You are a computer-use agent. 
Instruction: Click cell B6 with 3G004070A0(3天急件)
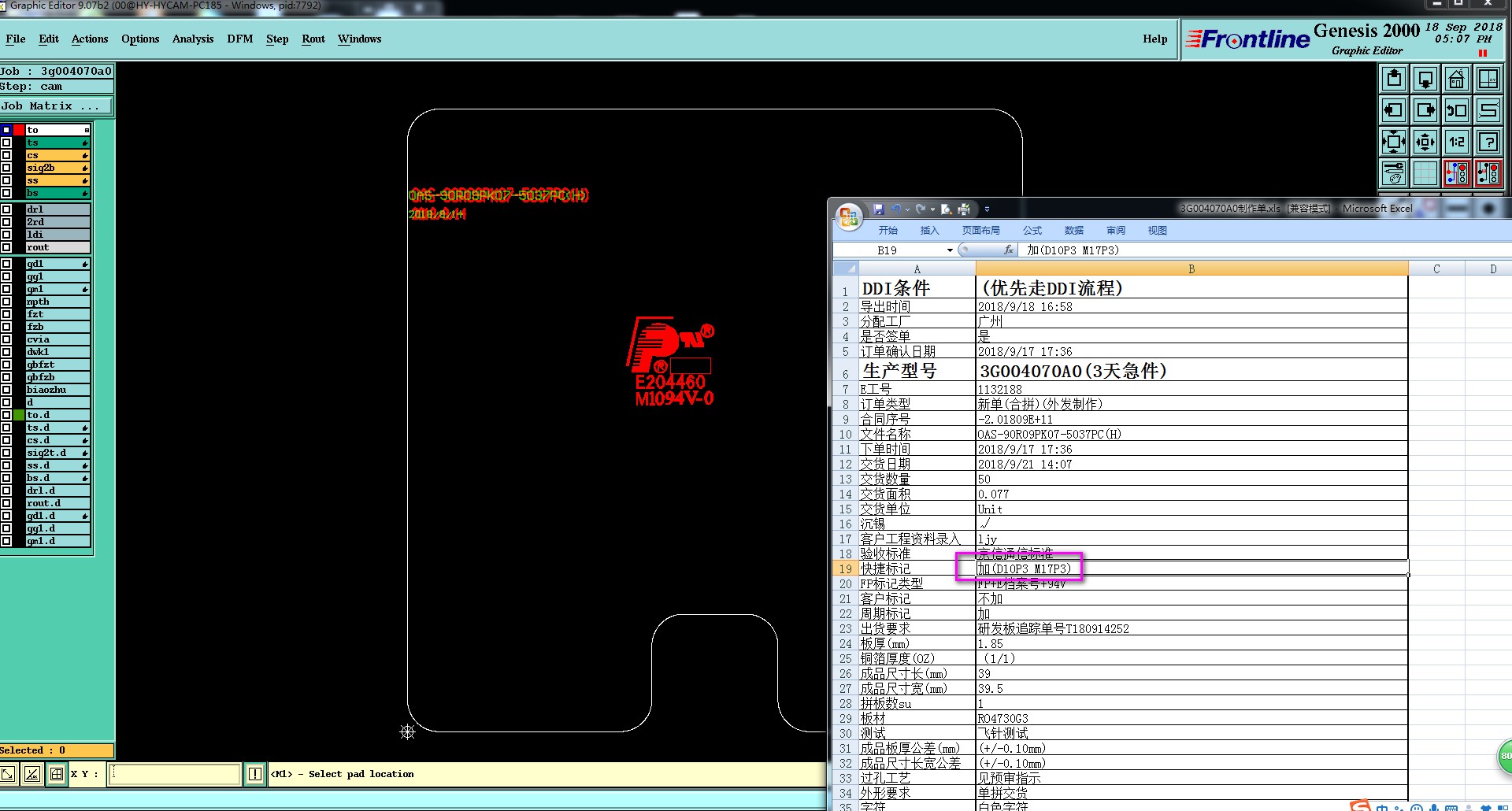(1191, 370)
